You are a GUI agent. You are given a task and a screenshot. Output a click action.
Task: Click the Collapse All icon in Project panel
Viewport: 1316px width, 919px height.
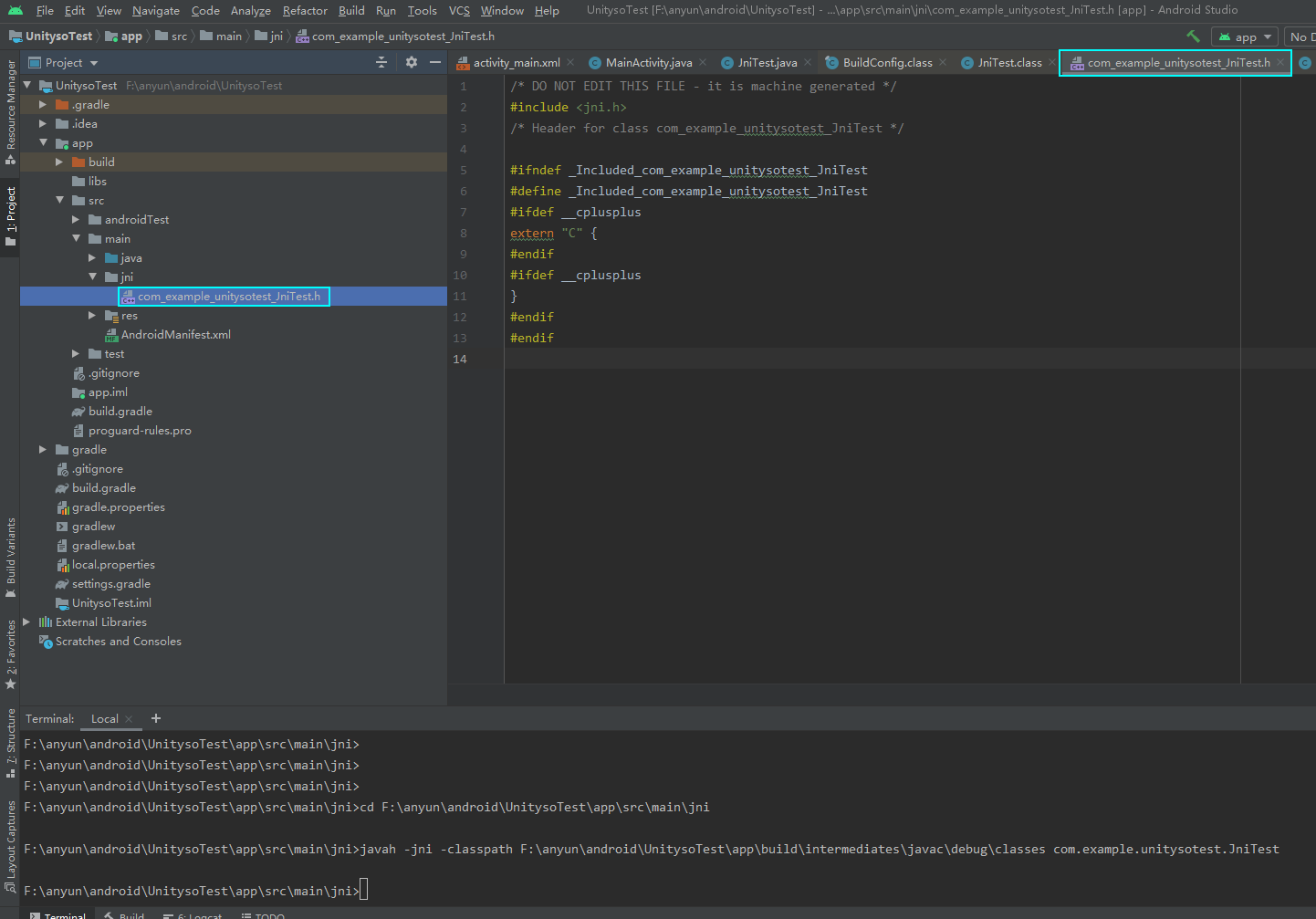click(381, 62)
